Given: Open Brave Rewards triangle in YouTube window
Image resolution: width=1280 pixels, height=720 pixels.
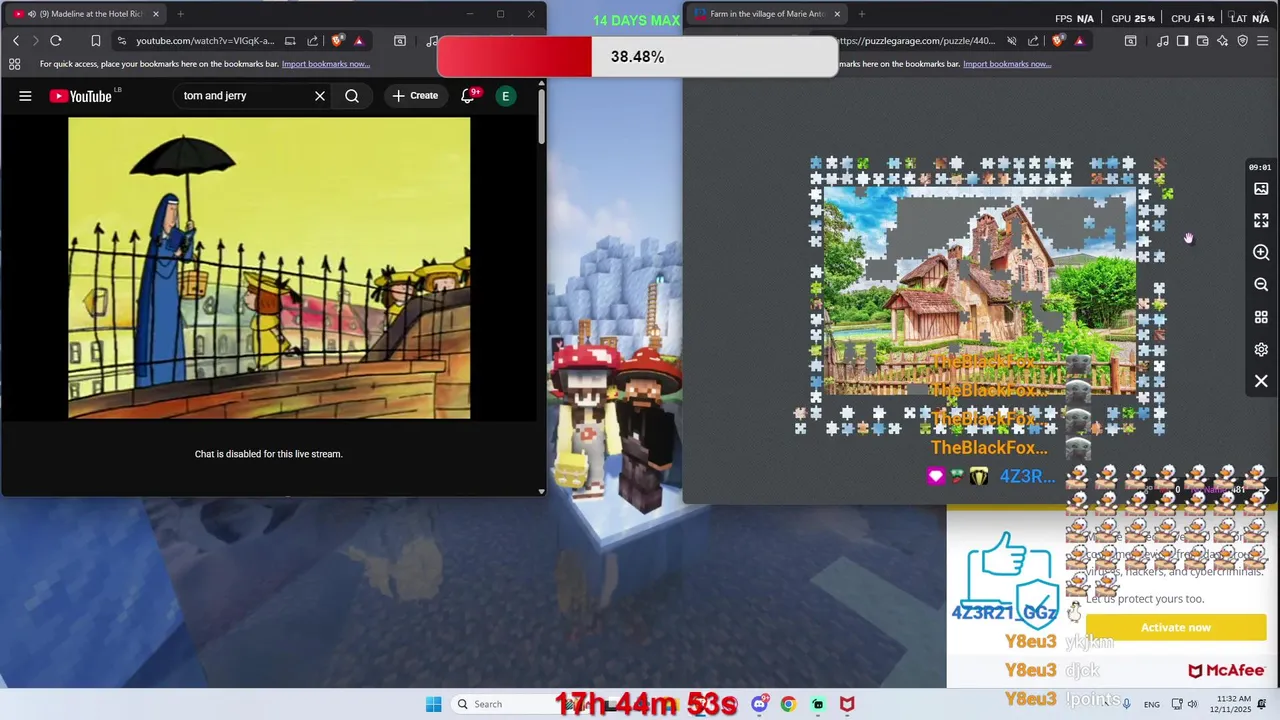Looking at the screenshot, I should 358,41.
